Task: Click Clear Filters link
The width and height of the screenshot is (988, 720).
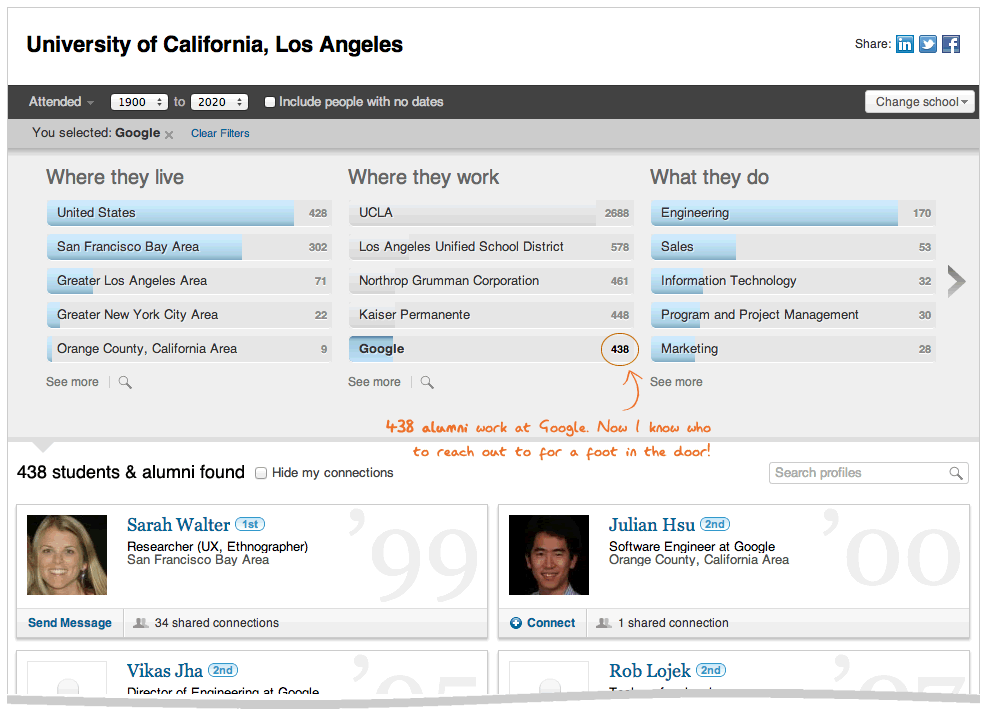Action: click(220, 134)
